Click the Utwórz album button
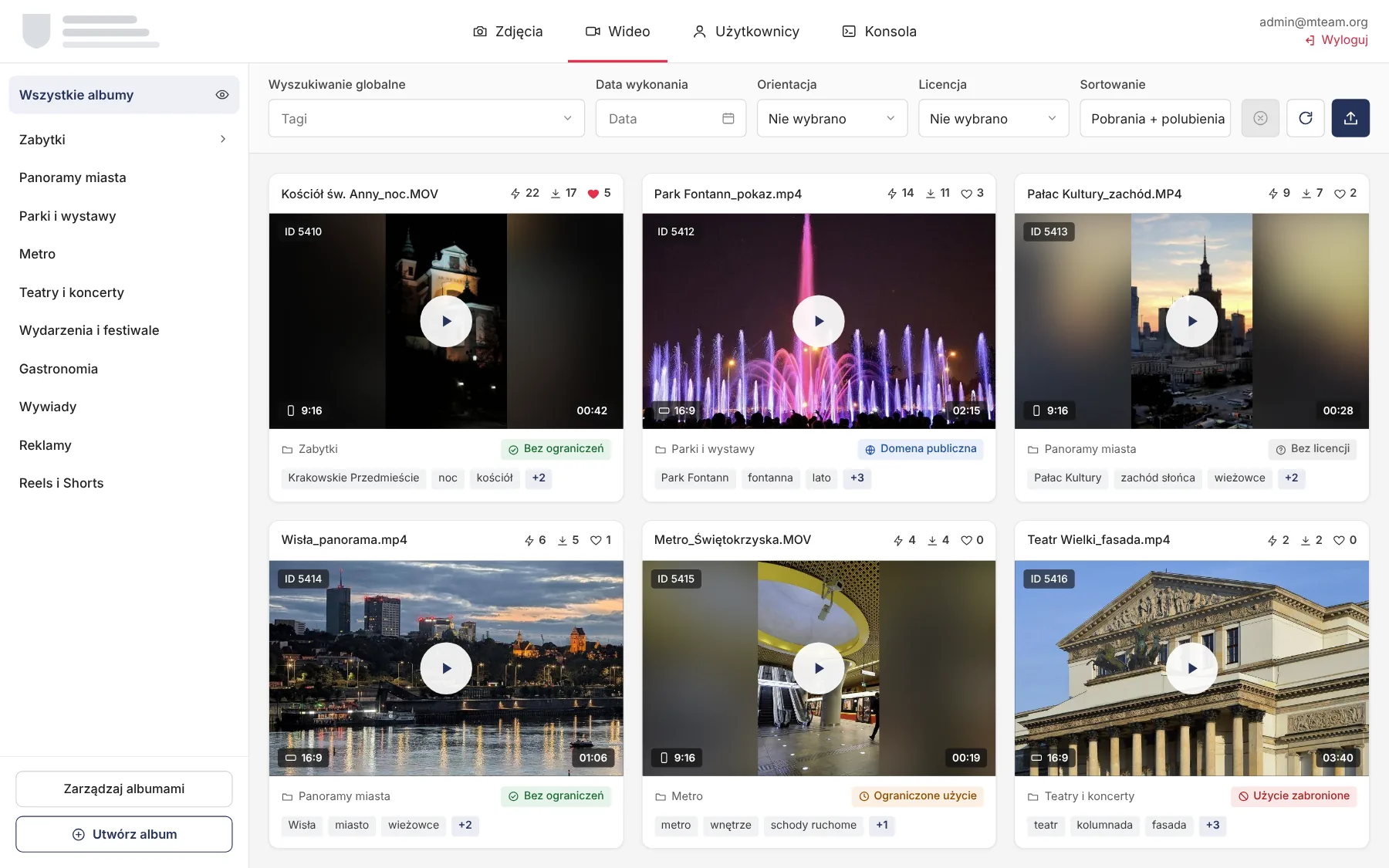 pyautogui.click(x=124, y=834)
